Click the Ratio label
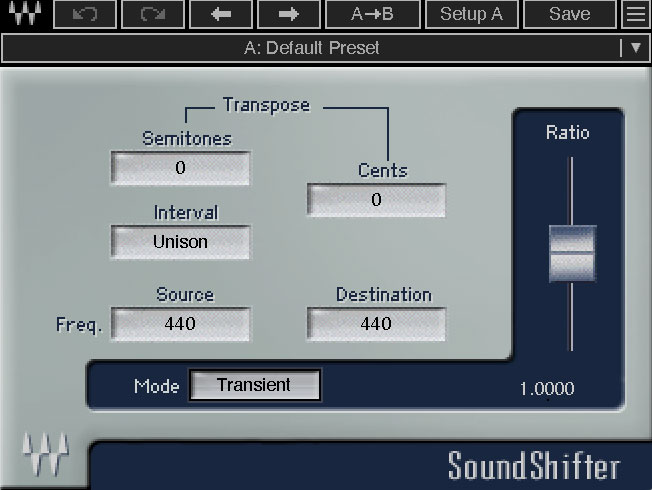Image resolution: width=652 pixels, height=490 pixels. [x=568, y=133]
